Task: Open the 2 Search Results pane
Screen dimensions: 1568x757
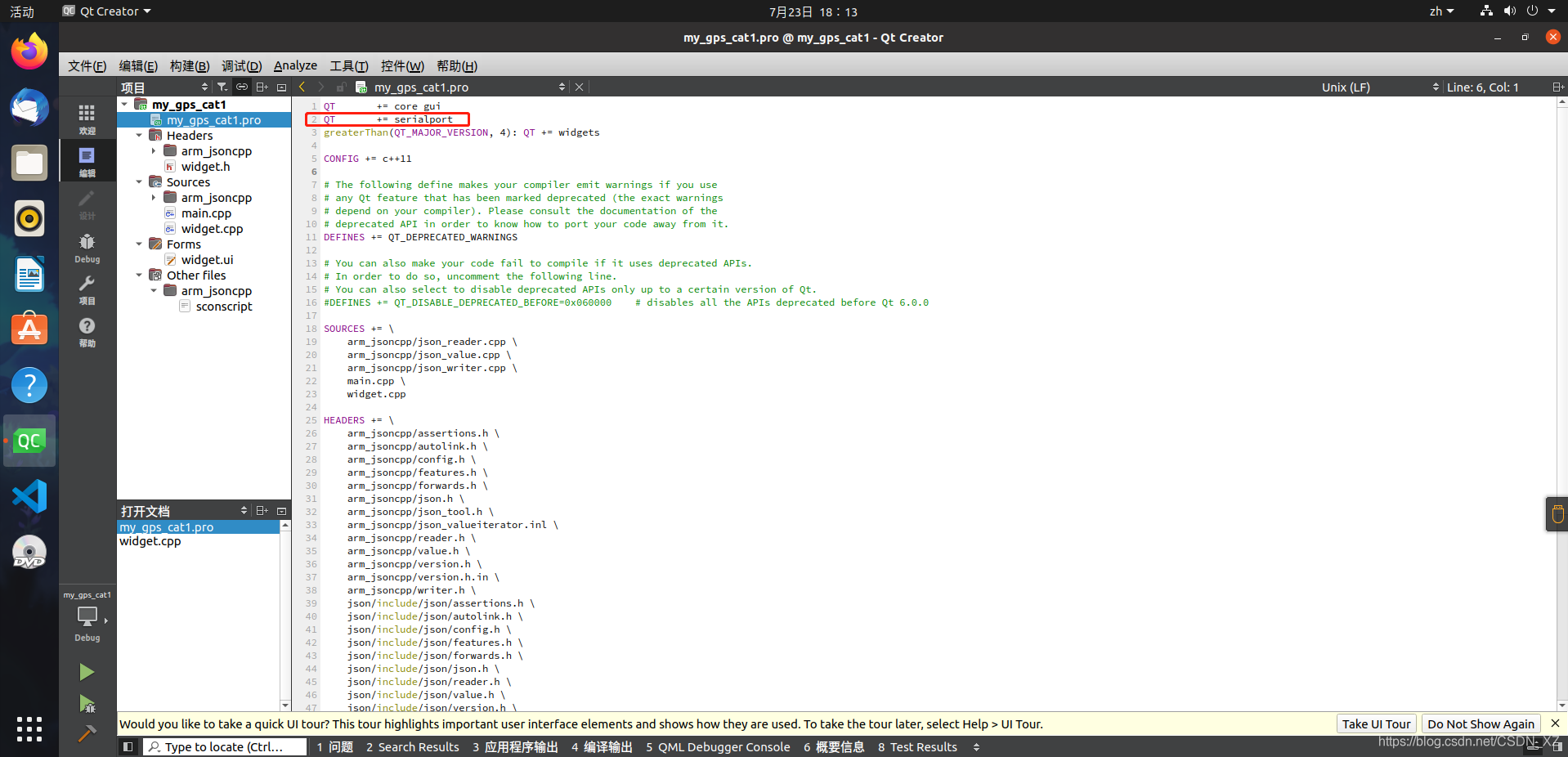Action: point(413,746)
